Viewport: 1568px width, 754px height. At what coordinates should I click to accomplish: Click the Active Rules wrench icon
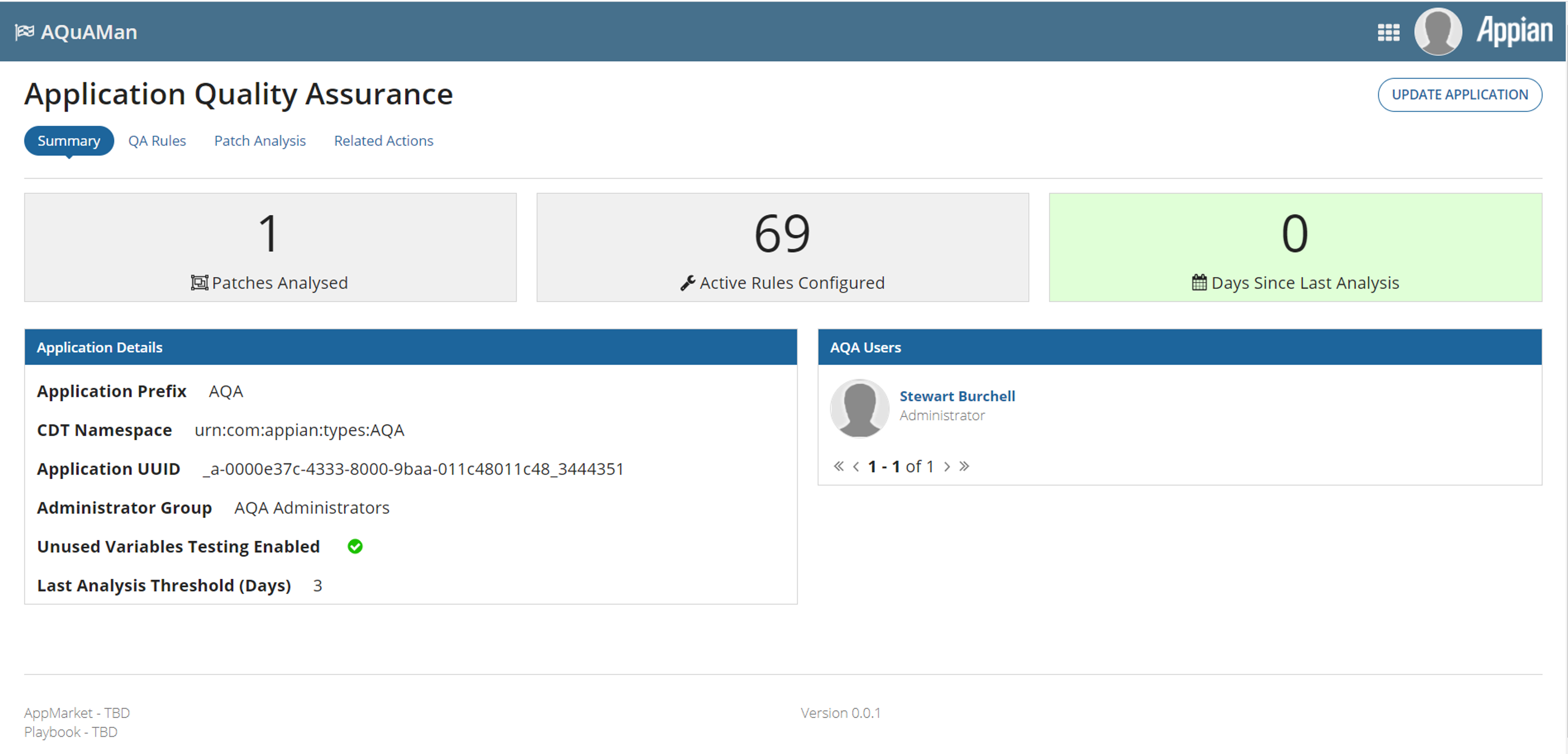click(x=688, y=283)
